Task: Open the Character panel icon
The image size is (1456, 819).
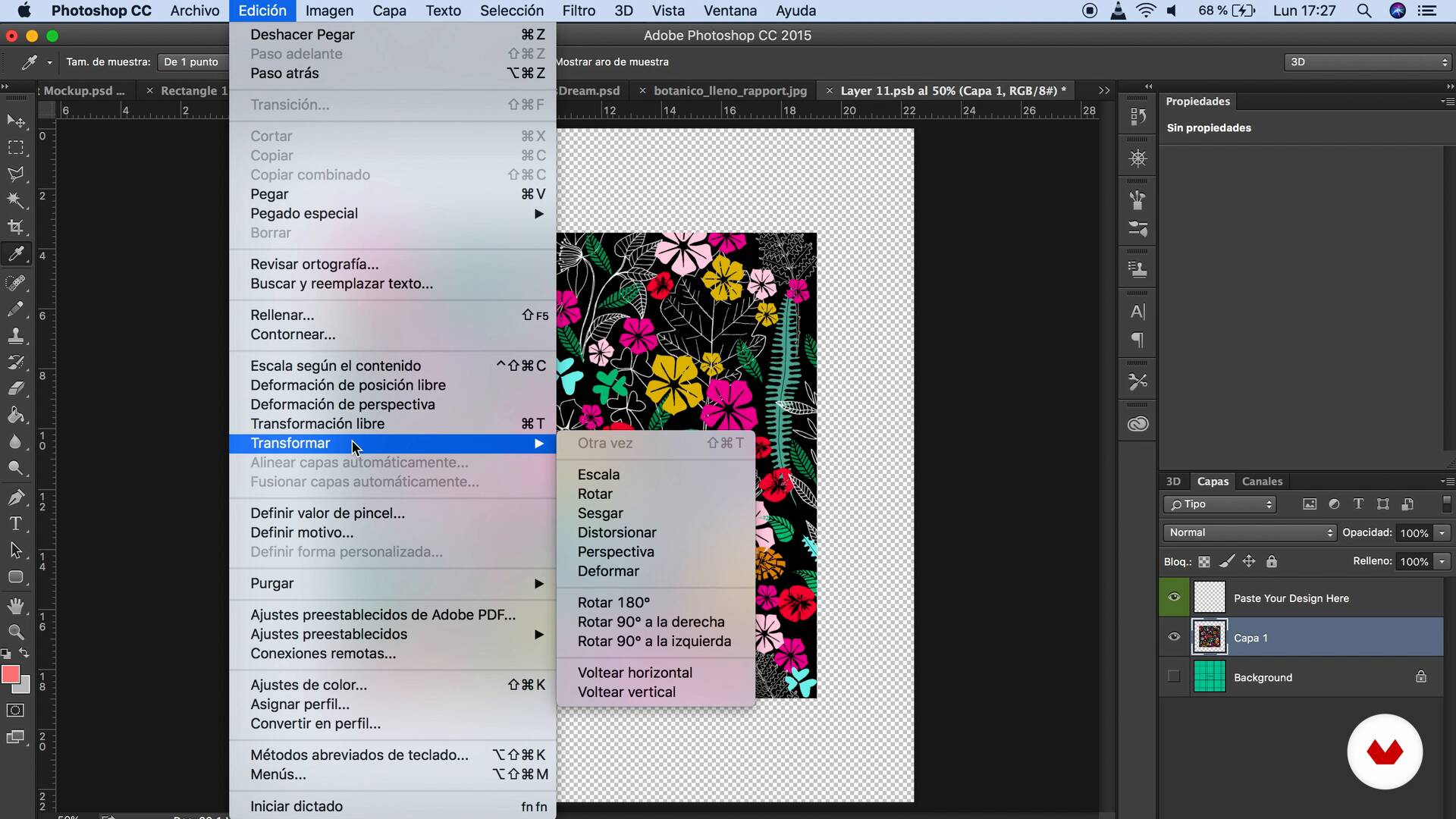Action: click(x=1137, y=311)
